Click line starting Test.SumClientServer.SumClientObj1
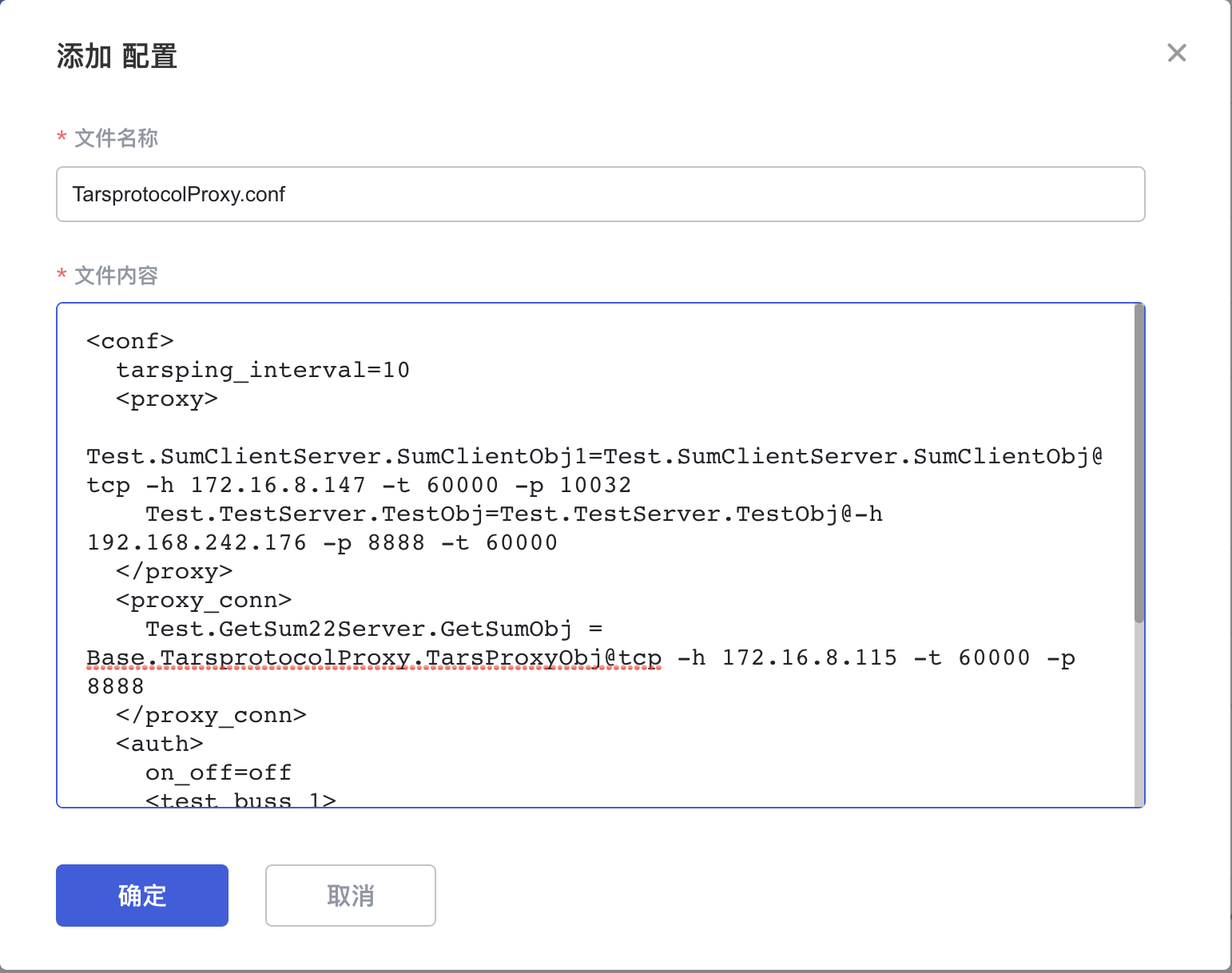This screenshot has width=1232, height=973. (594, 456)
